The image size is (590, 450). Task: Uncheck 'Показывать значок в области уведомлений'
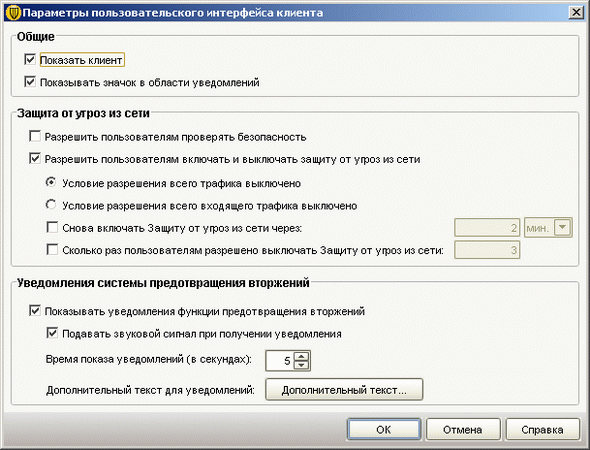tap(30, 82)
